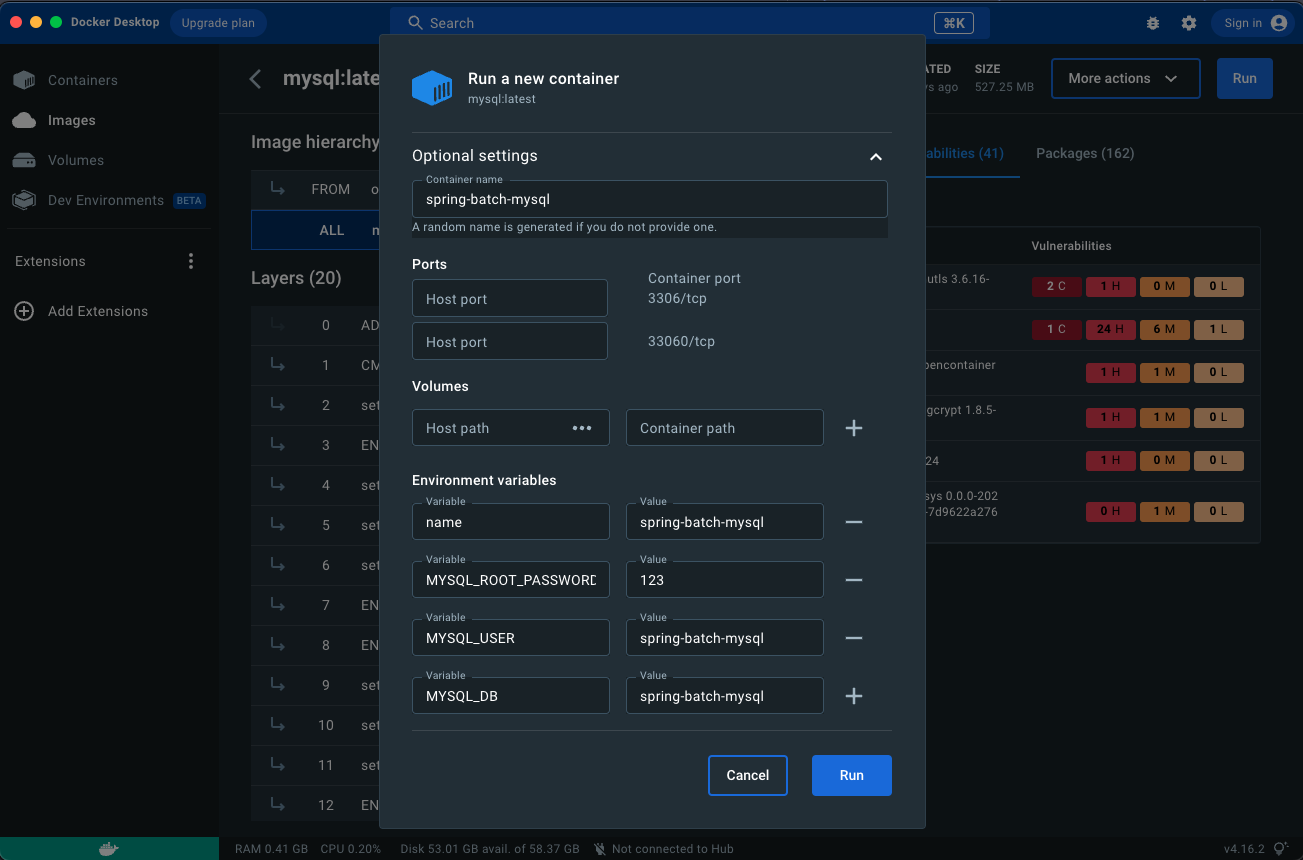Viewport: 1303px width, 860px height.
Task: Click the Vulnerabilities column header
Action: tap(1071, 246)
